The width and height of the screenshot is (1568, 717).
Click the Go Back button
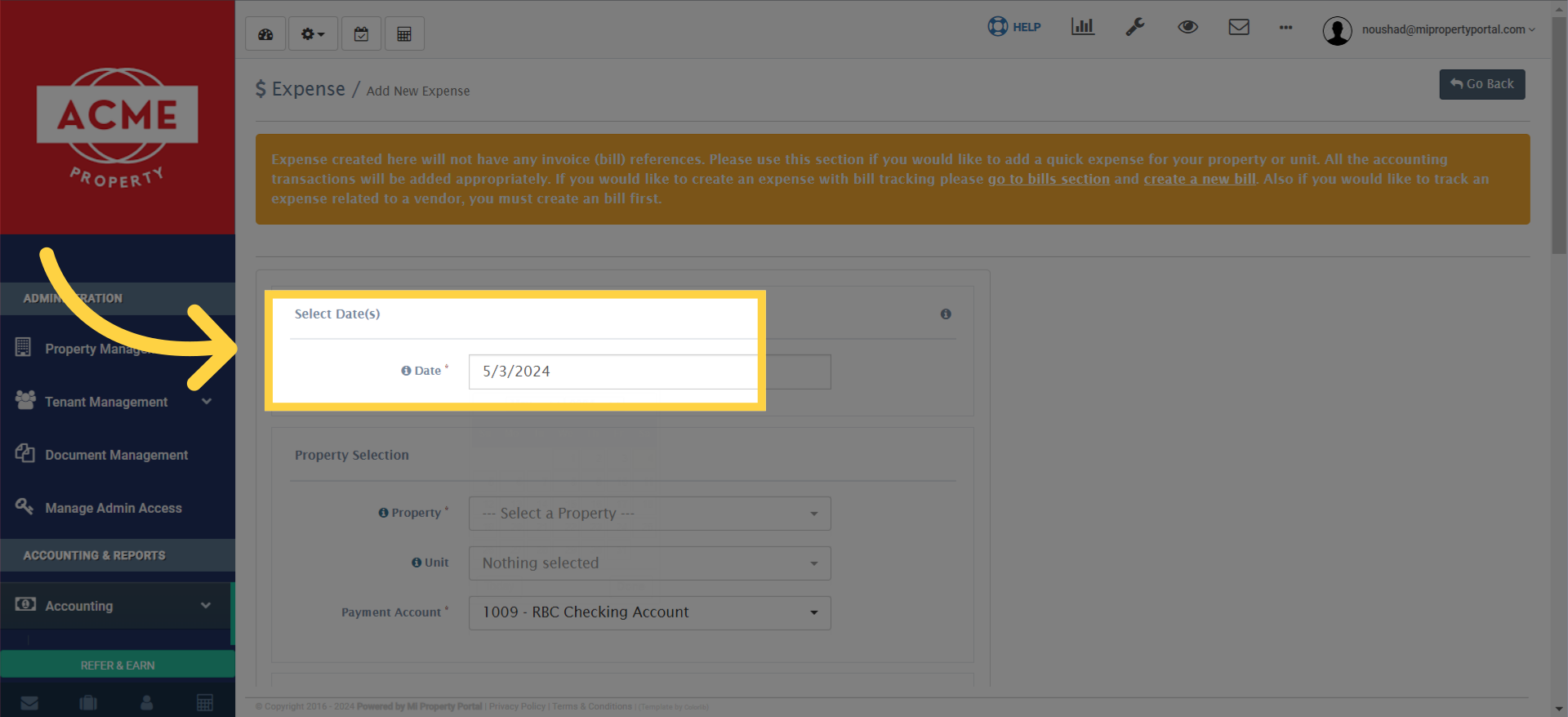(x=1482, y=84)
